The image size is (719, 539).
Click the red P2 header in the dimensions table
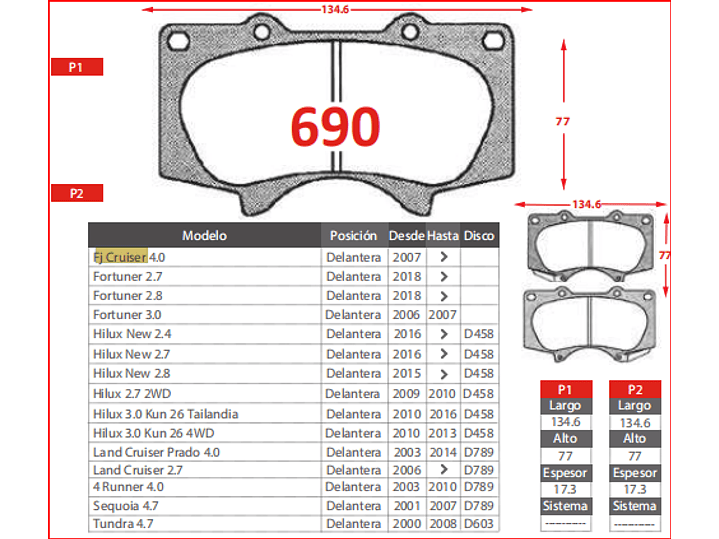(634, 389)
